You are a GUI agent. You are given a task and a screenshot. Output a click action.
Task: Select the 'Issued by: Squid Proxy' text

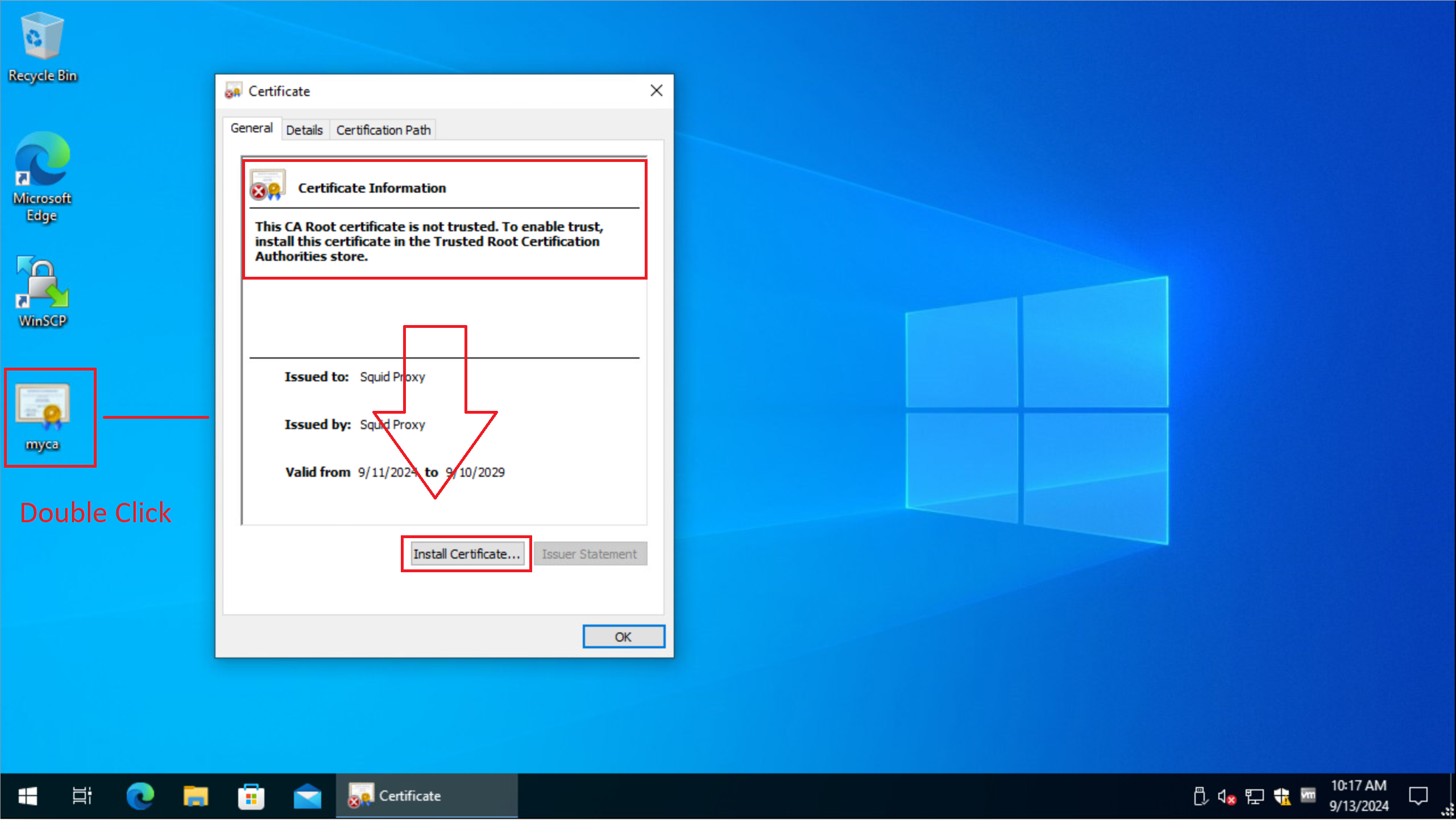point(355,425)
